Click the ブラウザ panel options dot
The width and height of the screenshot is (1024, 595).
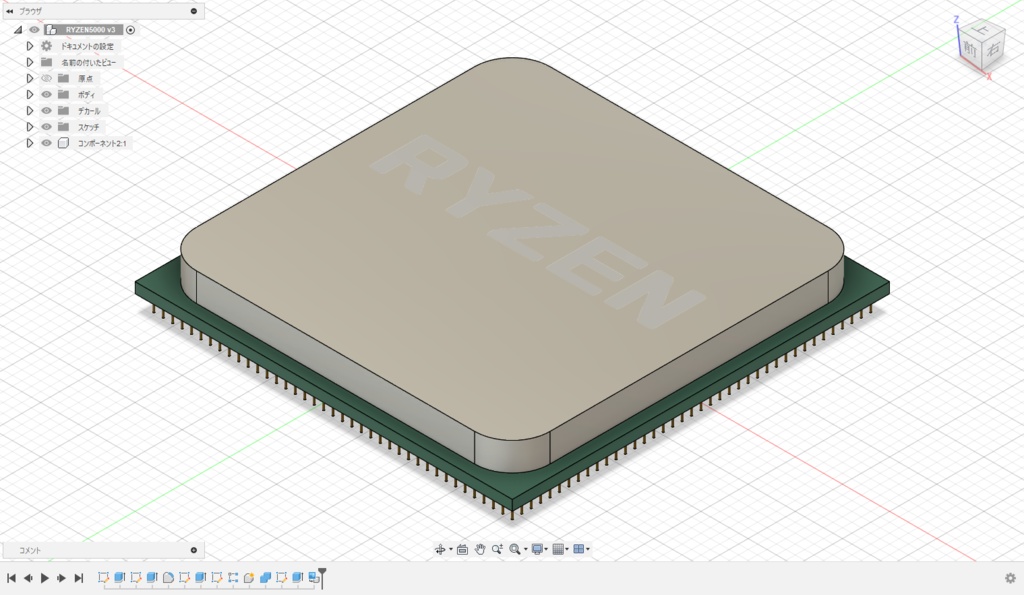[x=194, y=11]
